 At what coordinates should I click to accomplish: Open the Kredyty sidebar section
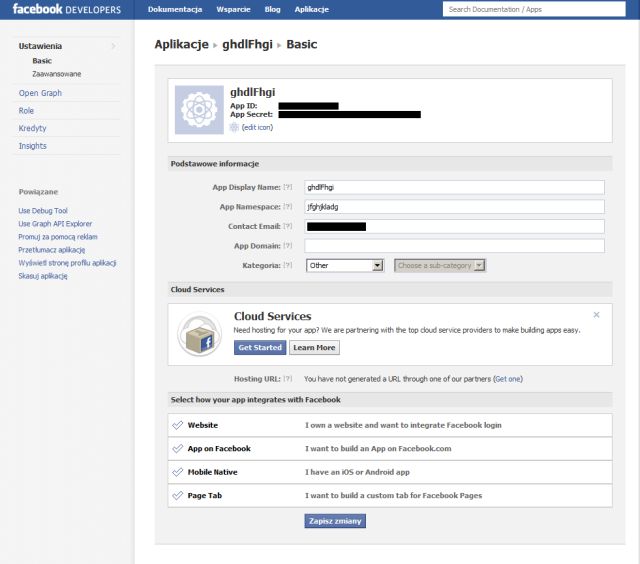(33, 128)
